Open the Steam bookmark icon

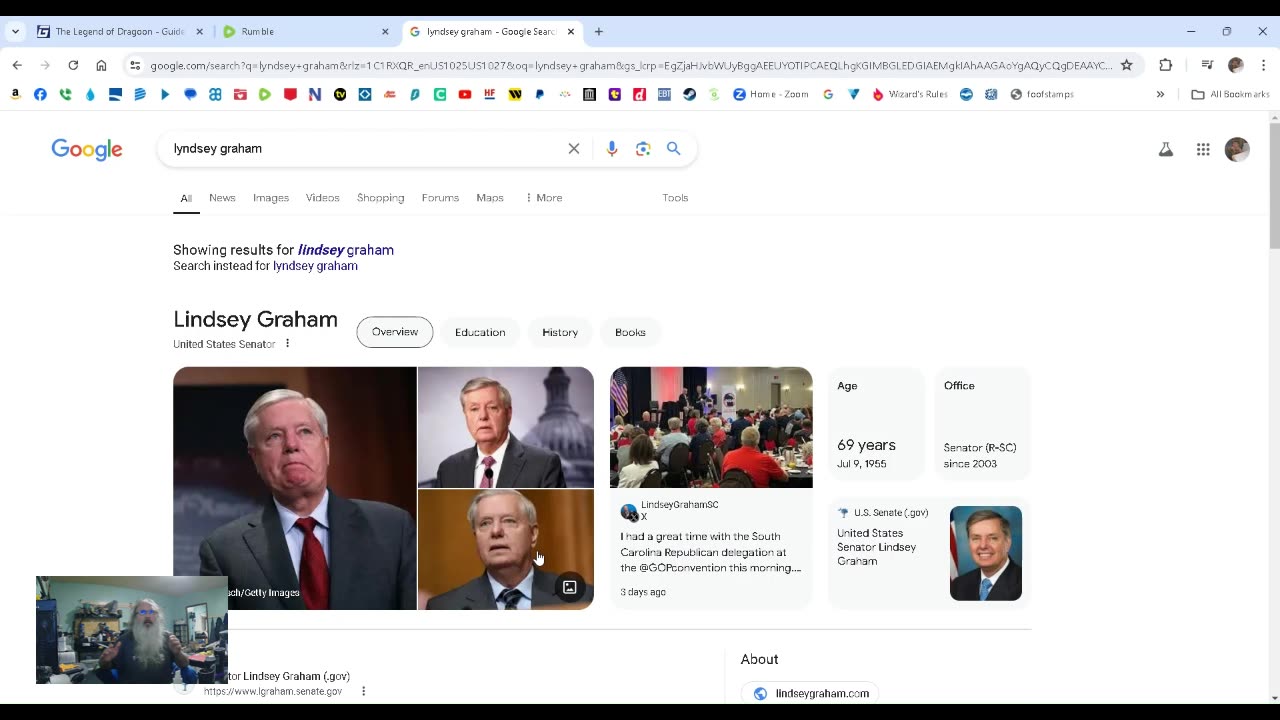tap(689, 94)
